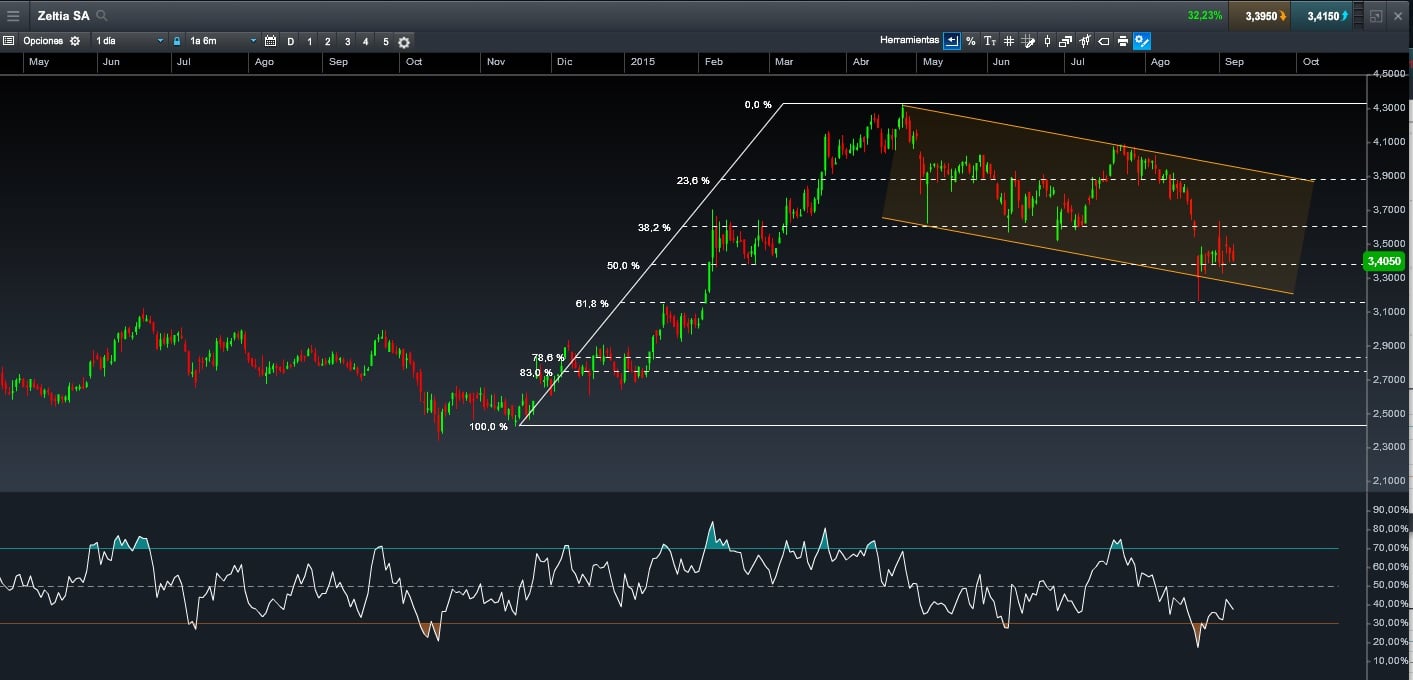Image resolution: width=1413 pixels, height=680 pixels.
Task: Select the price label tag tool
Action: [x=1104, y=41]
